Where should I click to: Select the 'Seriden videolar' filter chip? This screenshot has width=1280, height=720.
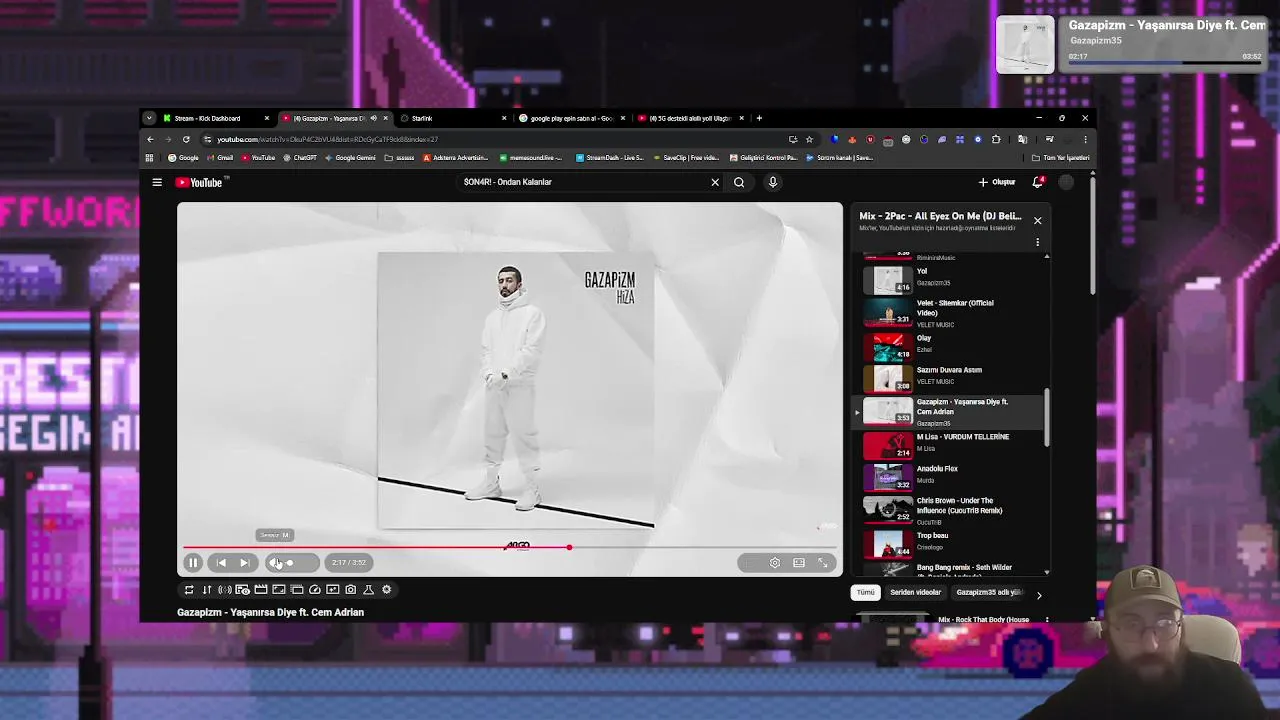pyautogui.click(x=915, y=593)
